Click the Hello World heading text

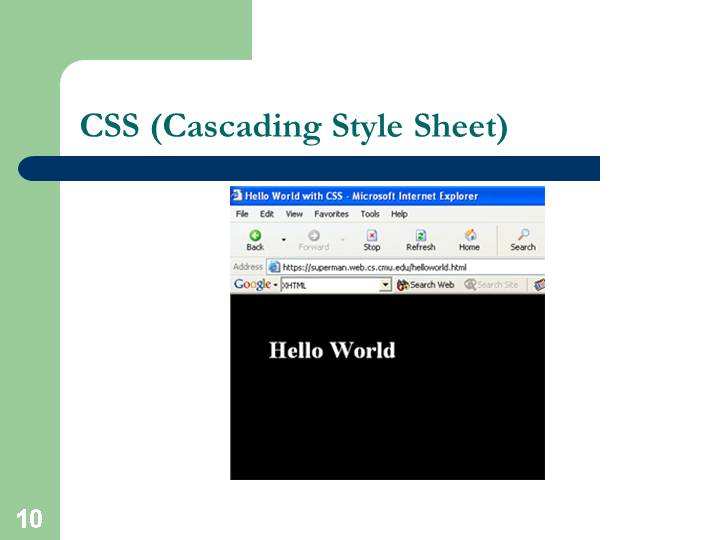332,350
